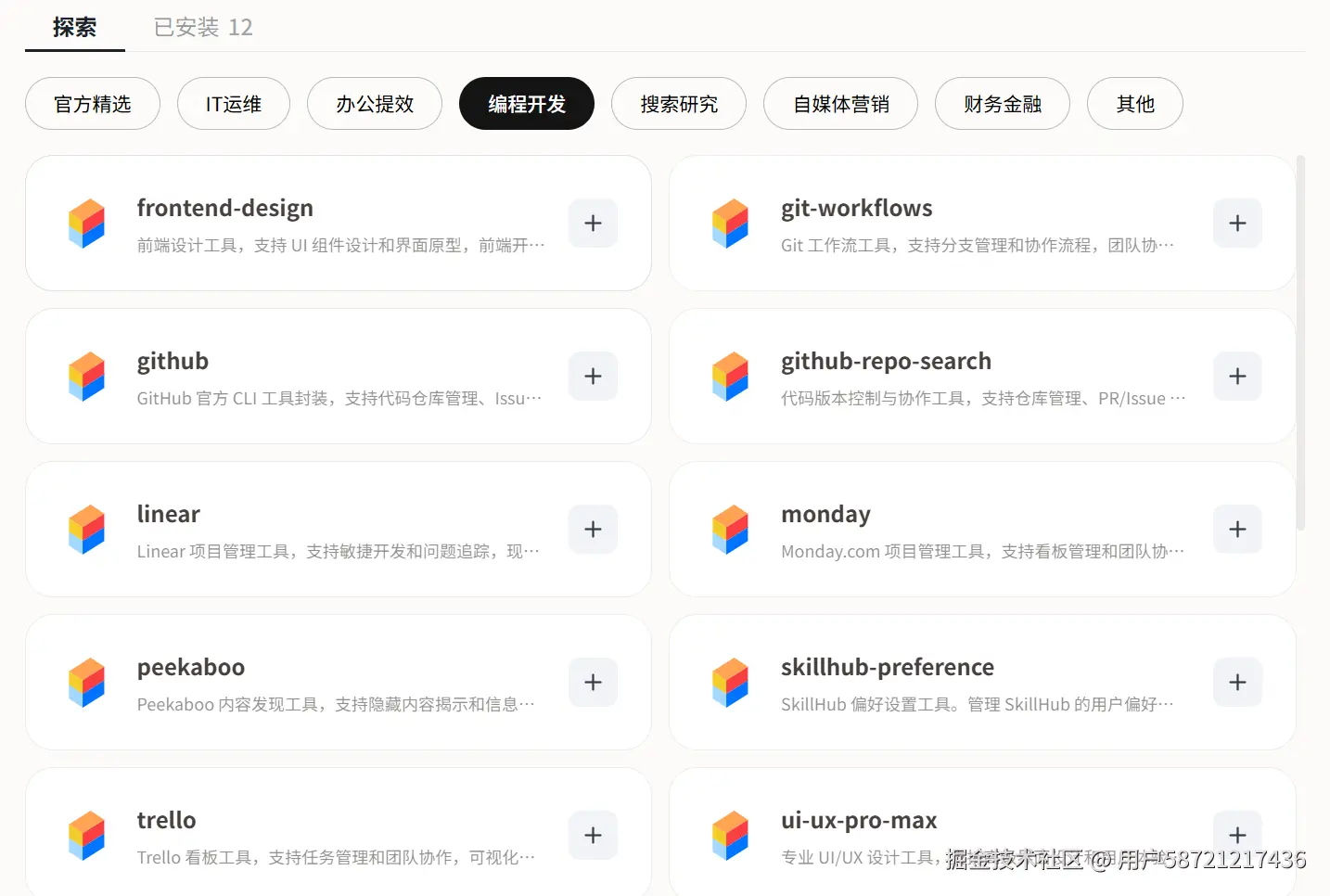Viewport: 1330px width, 896px height.
Task: Add the git-workflows skill with plus button
Action: tap(1237, 223)
